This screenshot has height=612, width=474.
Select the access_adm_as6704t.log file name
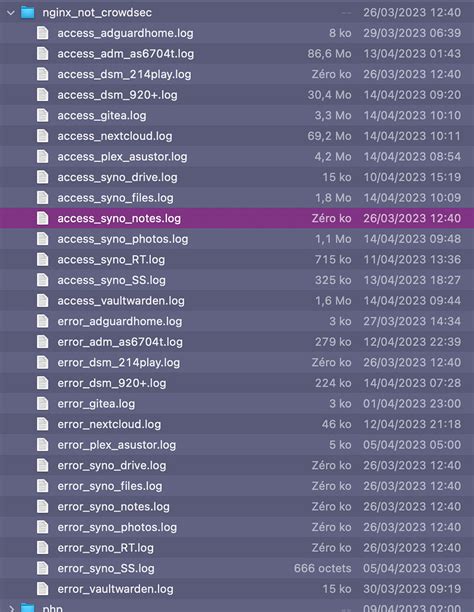click(126, 54)
